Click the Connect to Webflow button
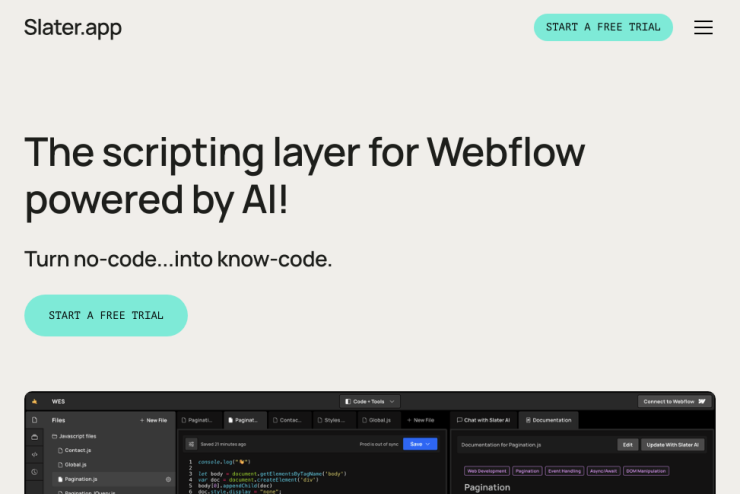 click(674, 402)
